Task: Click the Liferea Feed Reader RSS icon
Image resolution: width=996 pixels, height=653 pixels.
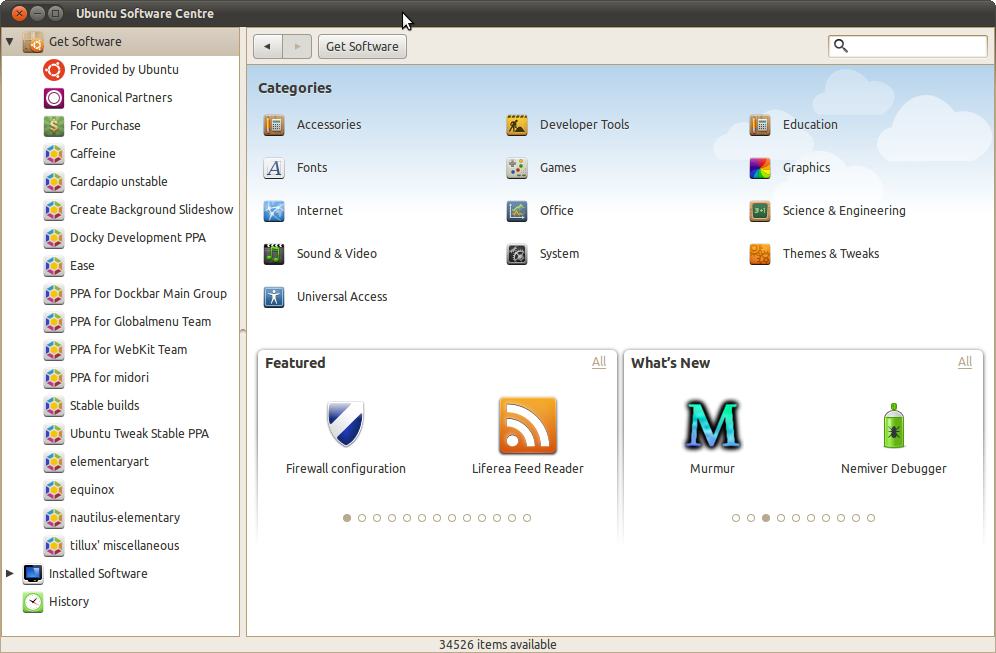Action: click(528, 426)
